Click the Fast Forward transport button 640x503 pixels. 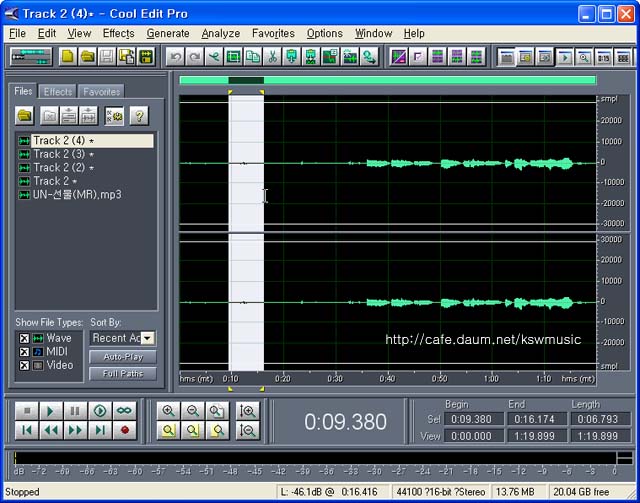point(76,430)
